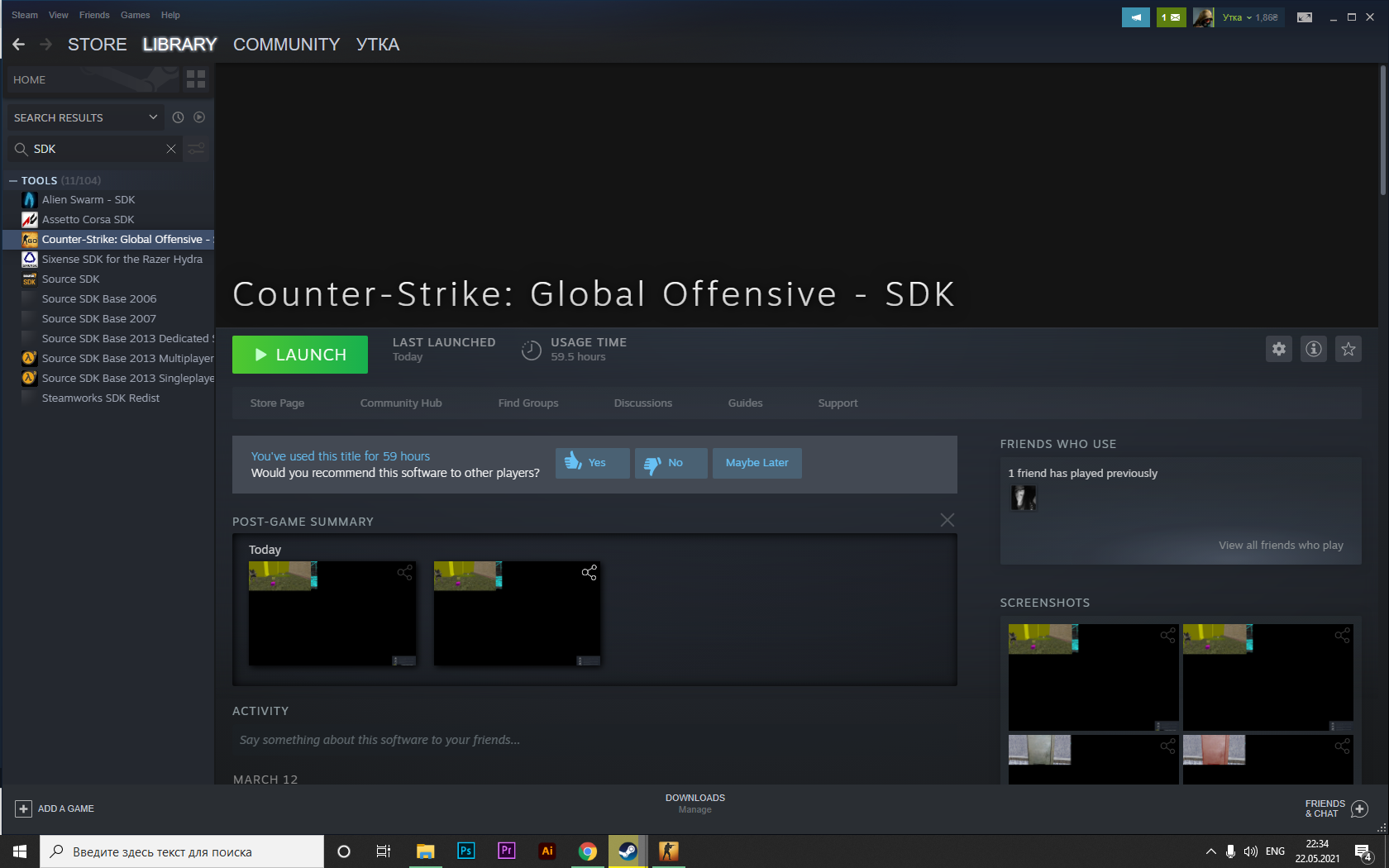
Task: Open the notifications envelope button
Action: [x=1171, y=17]
